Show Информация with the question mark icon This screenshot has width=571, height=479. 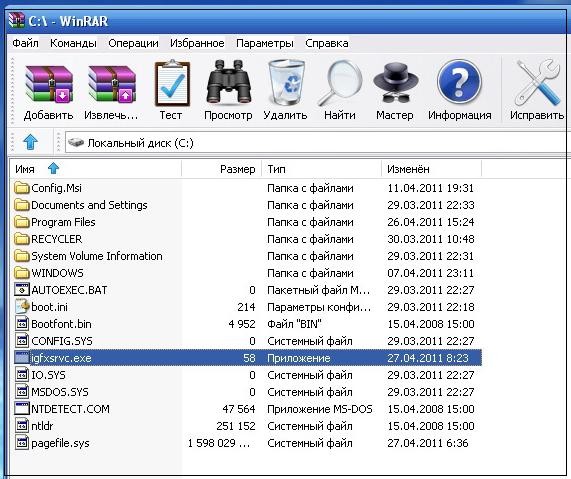pyautogui.click(x=460, y=82)
